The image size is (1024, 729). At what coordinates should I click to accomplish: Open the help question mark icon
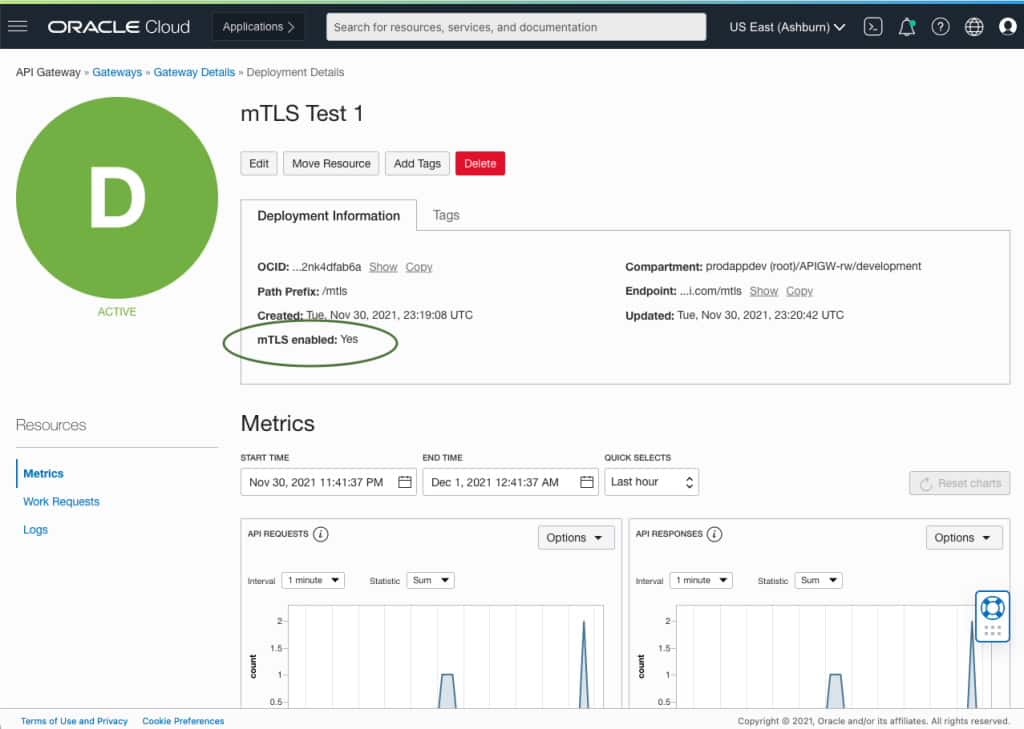[940, 27]
